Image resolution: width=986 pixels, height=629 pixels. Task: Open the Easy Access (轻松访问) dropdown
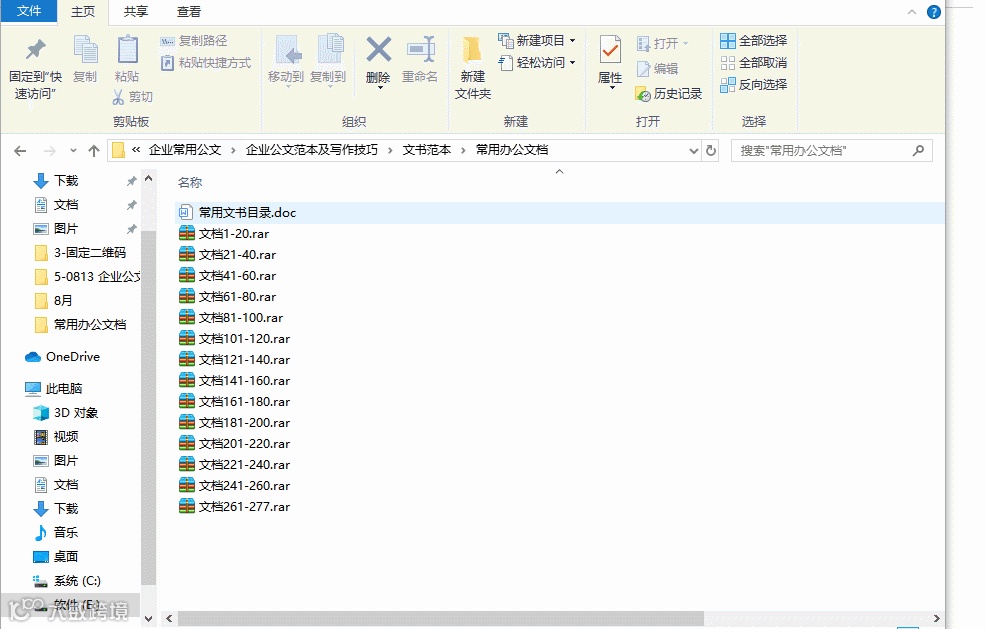click(x=537, y=63)
